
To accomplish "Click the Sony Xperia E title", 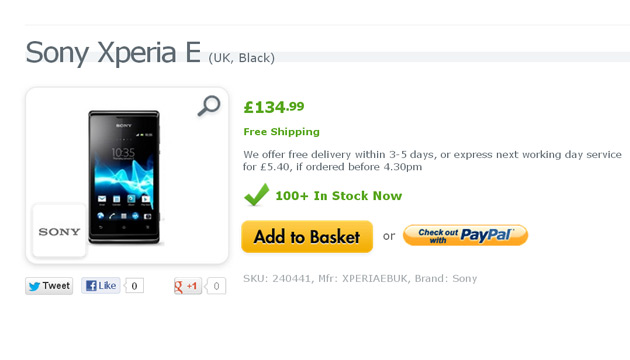I will (113, 52).
